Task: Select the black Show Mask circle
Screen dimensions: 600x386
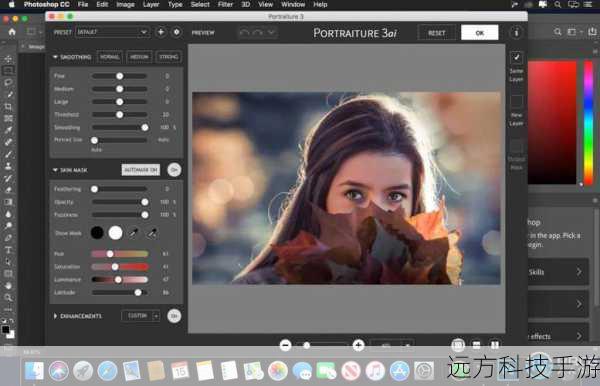Action: 97,233
